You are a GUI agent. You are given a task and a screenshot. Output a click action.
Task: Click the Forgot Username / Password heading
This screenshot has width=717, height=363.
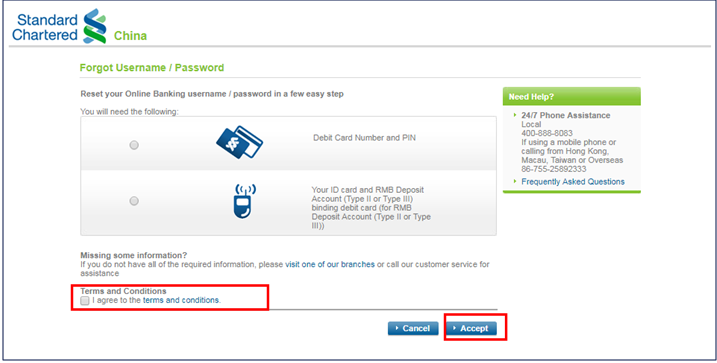pos(152,68)
